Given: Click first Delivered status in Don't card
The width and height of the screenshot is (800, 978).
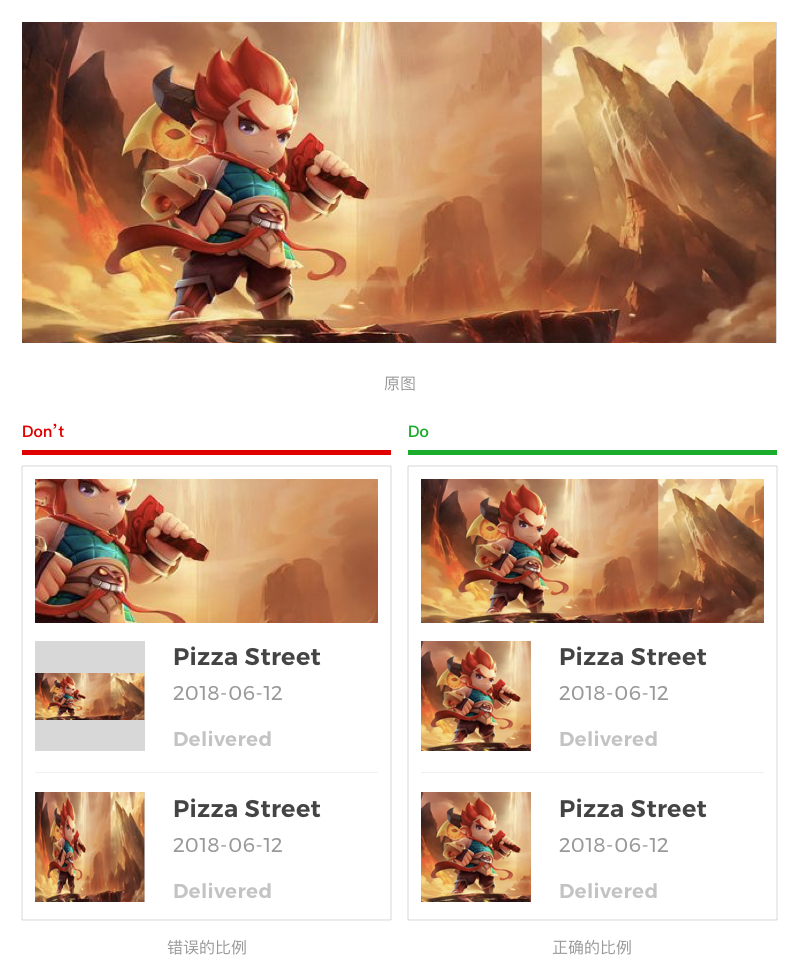Looking at the screenshot, I should pos(223,739).
